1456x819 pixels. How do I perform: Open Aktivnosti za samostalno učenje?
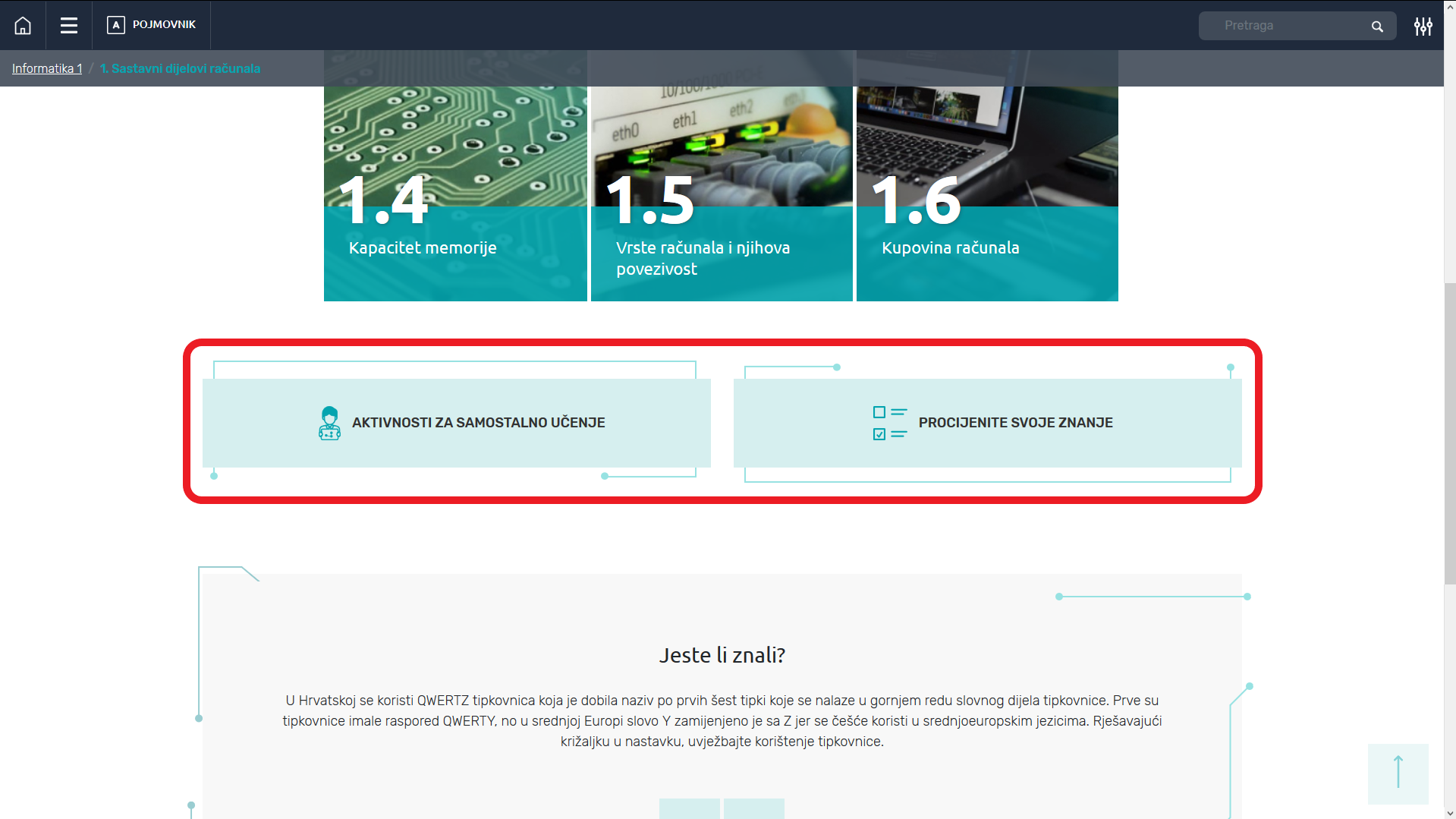(478, 423)
